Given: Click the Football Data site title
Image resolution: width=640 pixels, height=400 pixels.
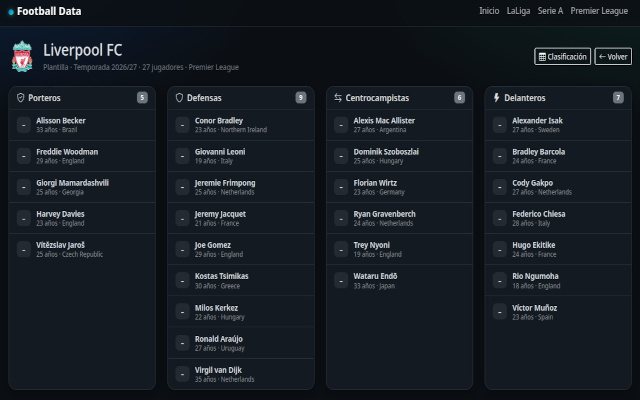Looking at the screenshot, I should [x=49, y=11].
